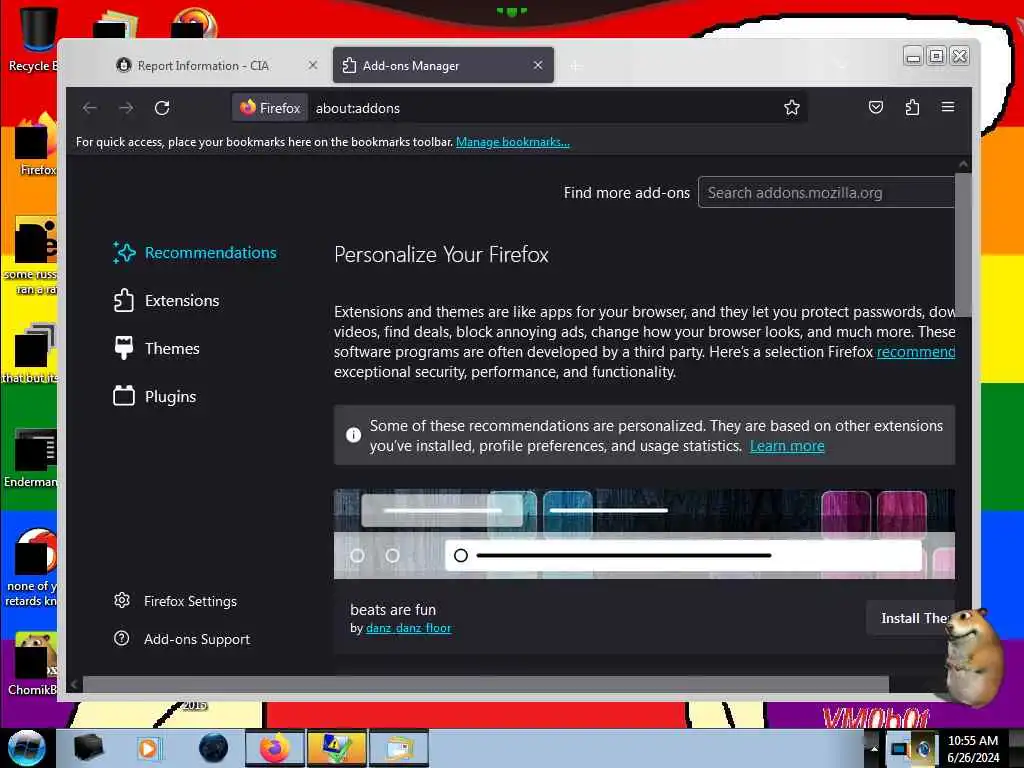Click the Personalize Your Firefox heading
This screenshot has height=768, width=1024.
(x=441, y=255)
